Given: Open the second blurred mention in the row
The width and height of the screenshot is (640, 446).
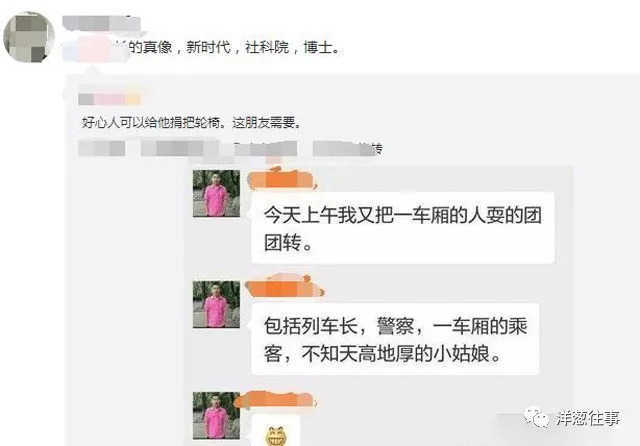Looking at the screenshot, I should 179,149.
